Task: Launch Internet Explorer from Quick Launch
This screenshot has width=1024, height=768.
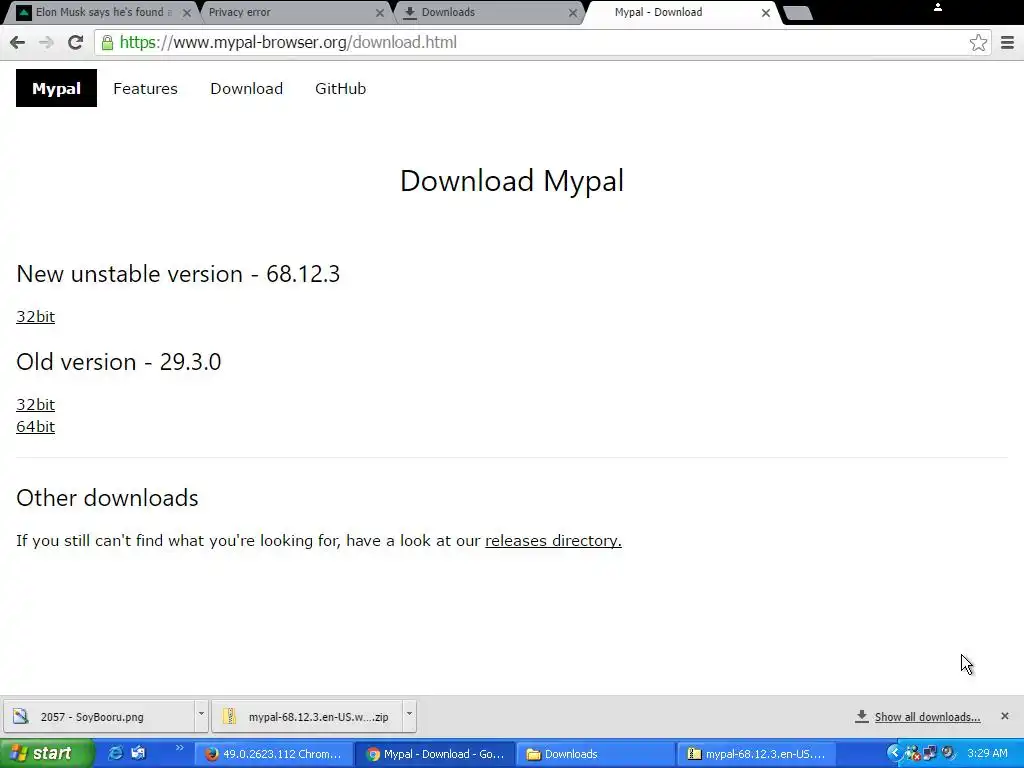Action: point(115,754)
